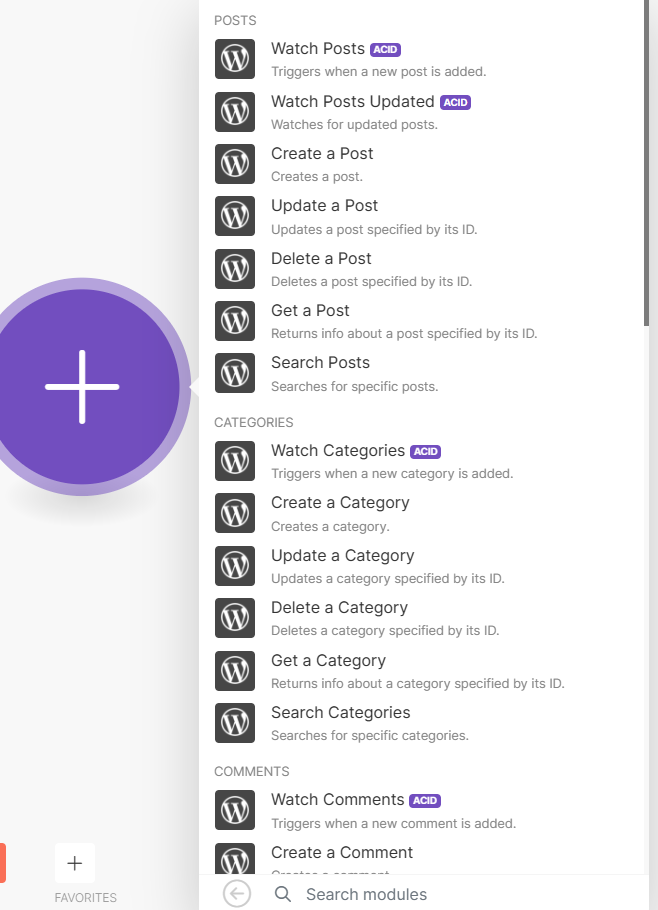
Task: Click the WordPress icon next to Update a Category
Action: 235,566
